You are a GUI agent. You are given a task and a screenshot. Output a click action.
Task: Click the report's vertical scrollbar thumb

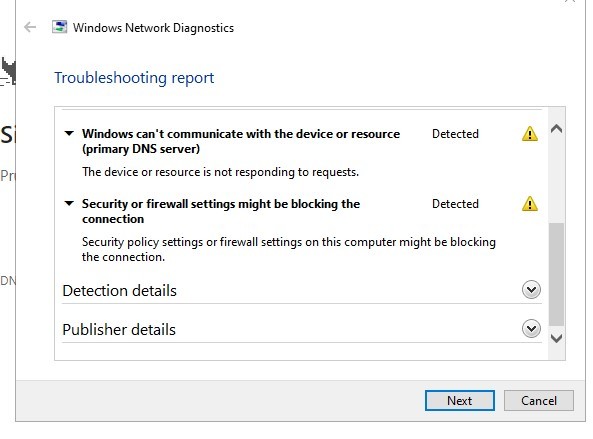pos(556,274)
